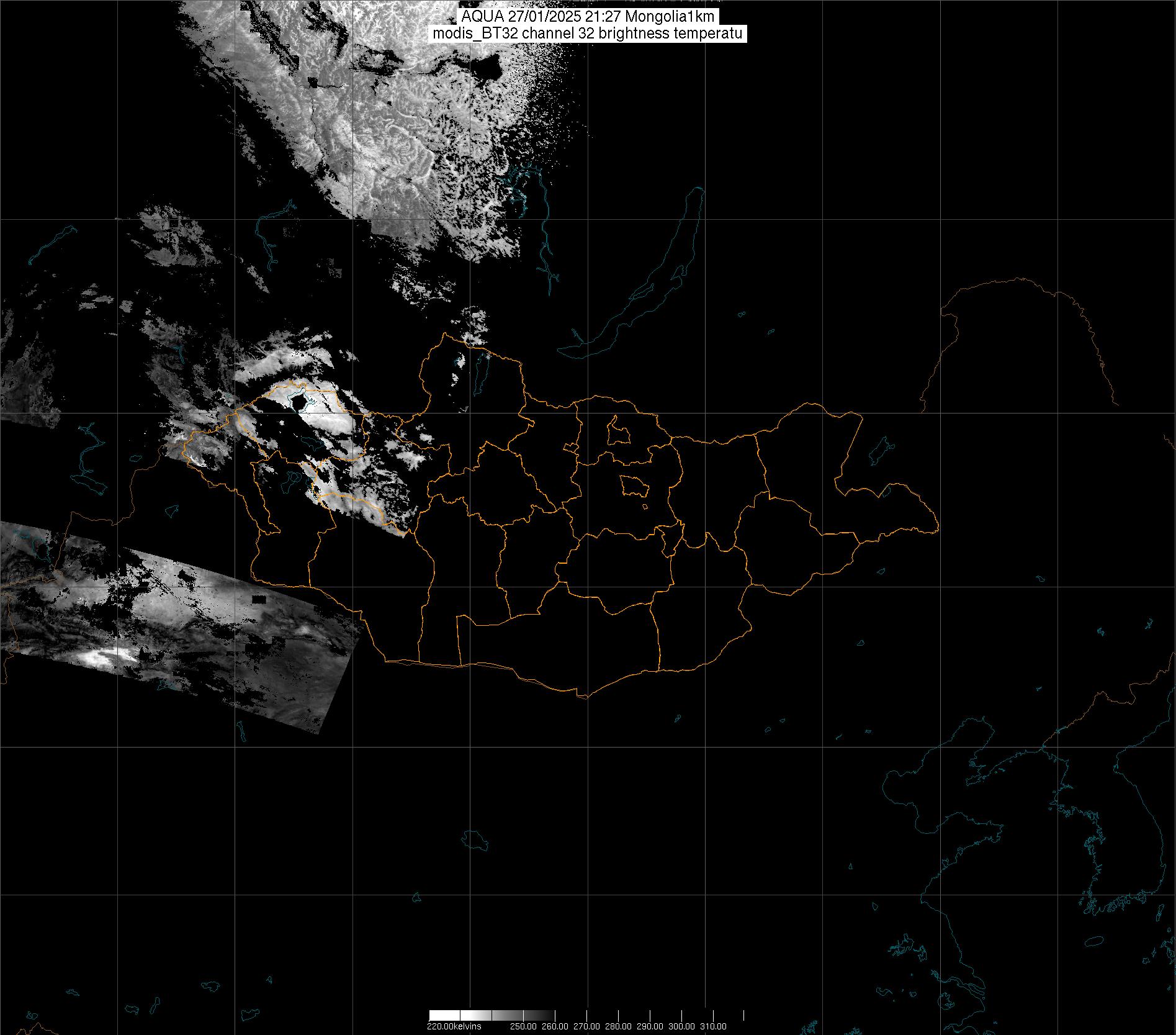The width and height of the screenshot is (1176, 1035).
Task: Click the "270.00" scale label
Action: (x=587, y=1026)
